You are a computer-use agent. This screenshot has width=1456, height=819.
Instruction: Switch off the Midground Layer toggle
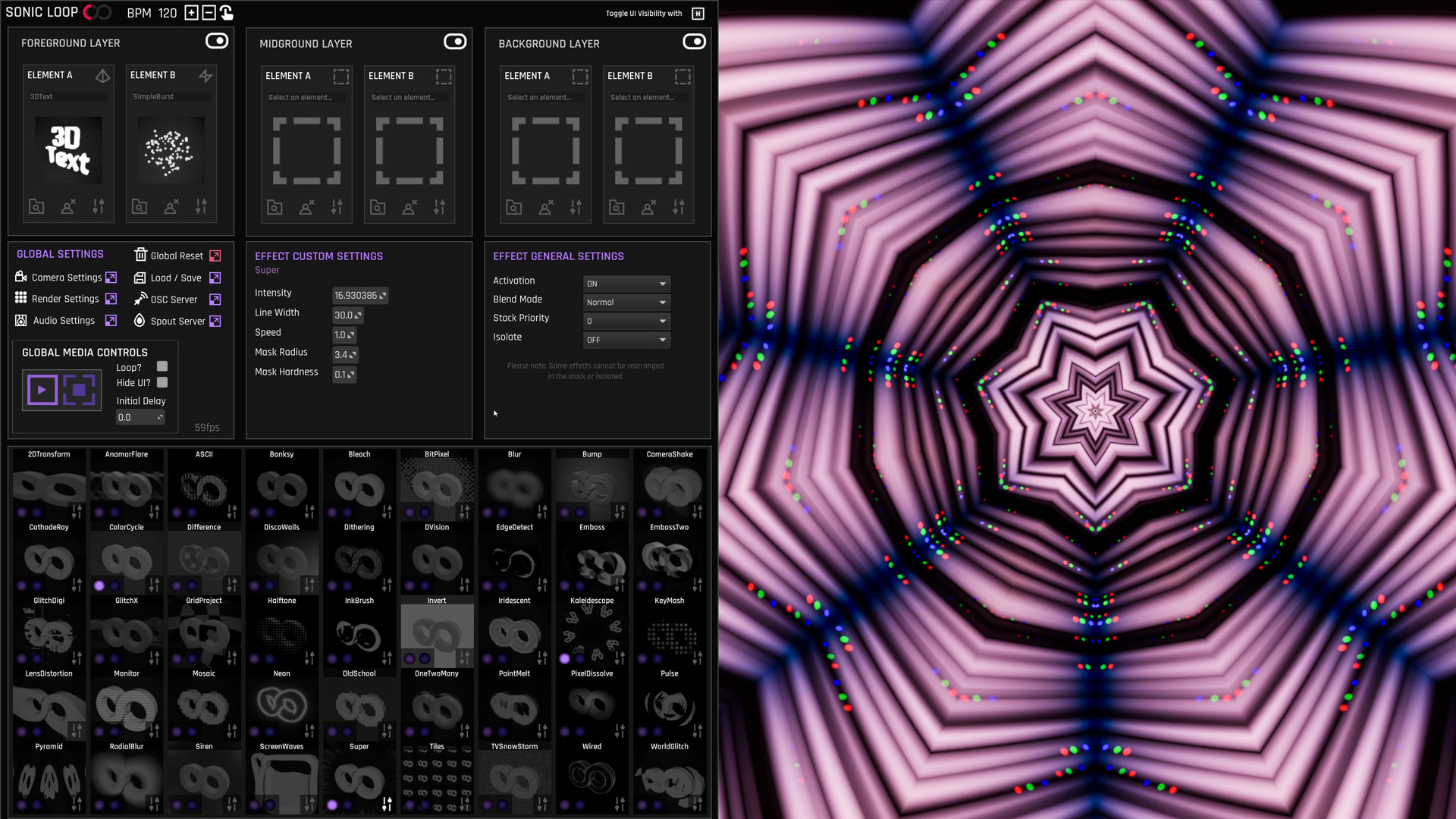click(455, 41)
